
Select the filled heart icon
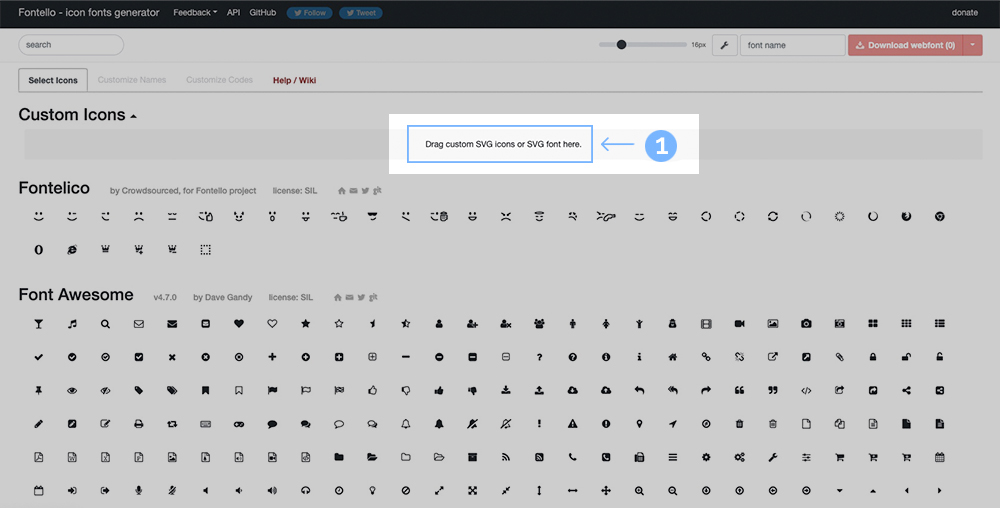pyautogui.click(x=239, y=324)
